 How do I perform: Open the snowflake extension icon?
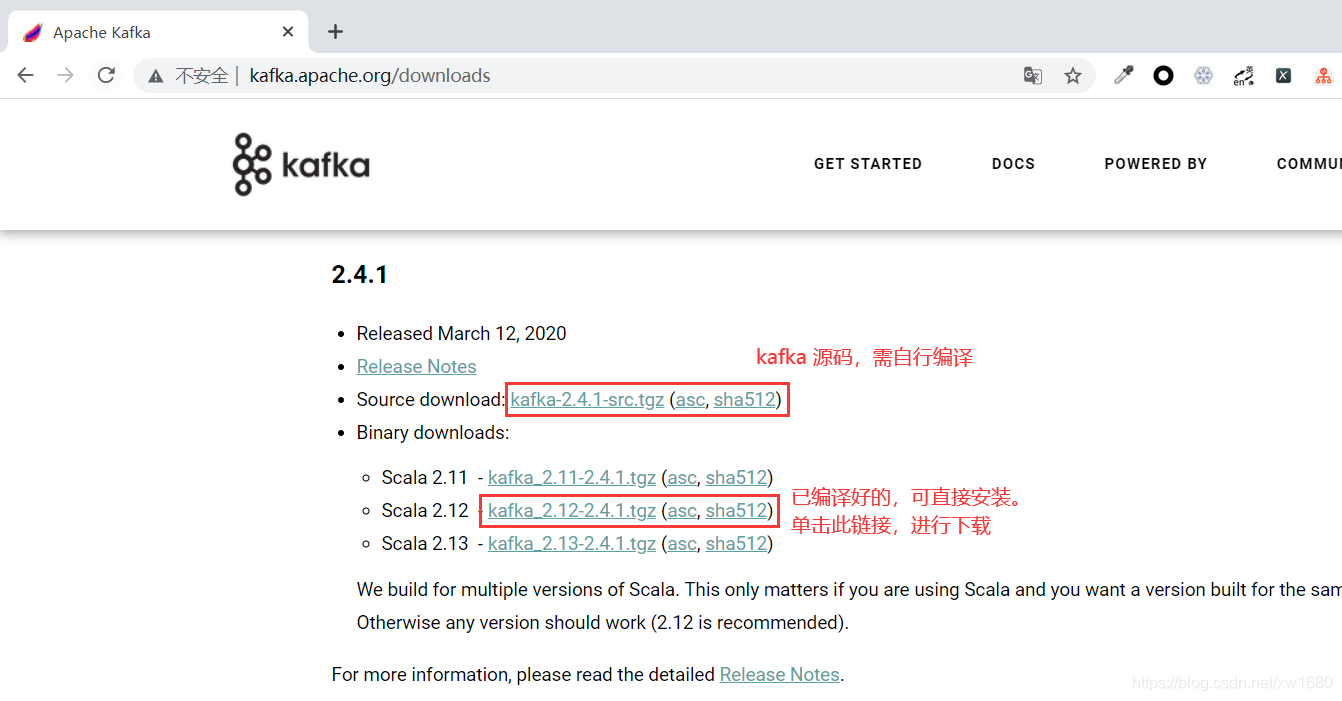(x=1203, y=75)
